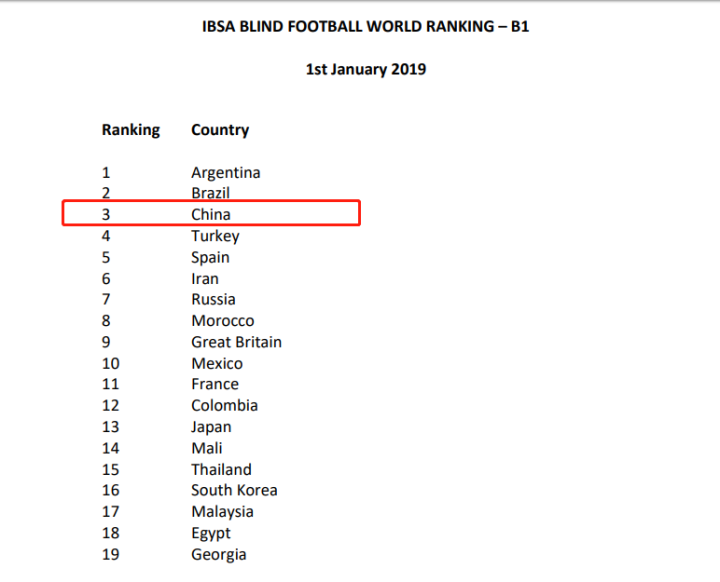Click on France in the list
This screenshot has width=720, height=582.
[215, 384]
